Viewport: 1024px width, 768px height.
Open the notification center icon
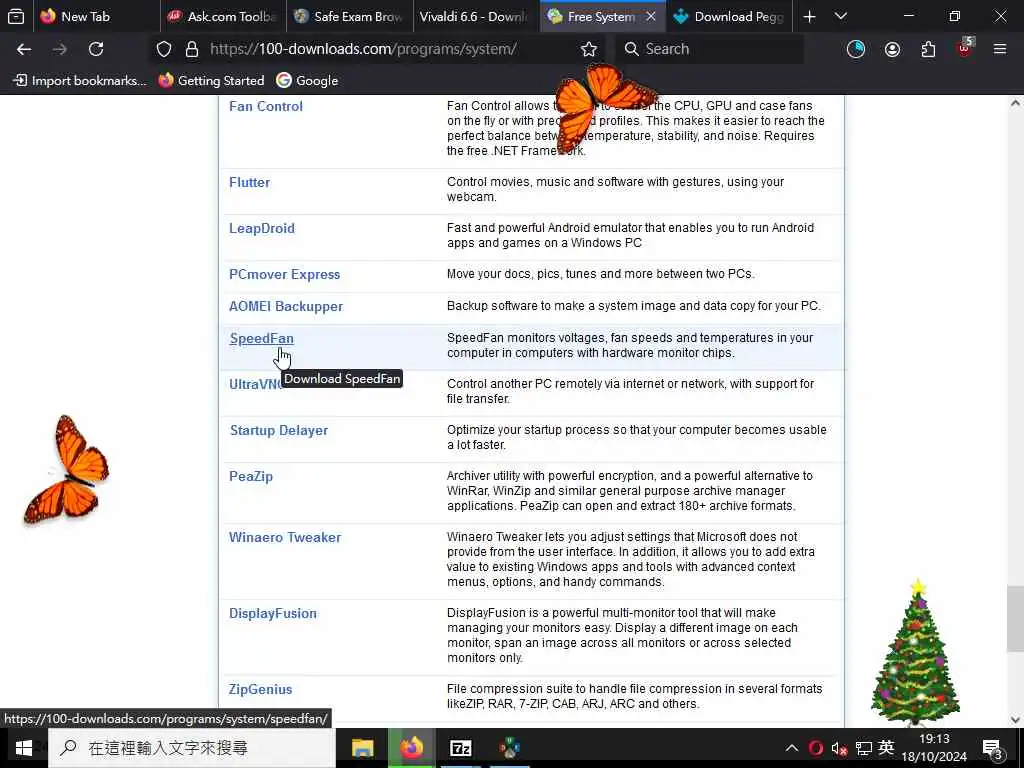(x=993, y=748)
